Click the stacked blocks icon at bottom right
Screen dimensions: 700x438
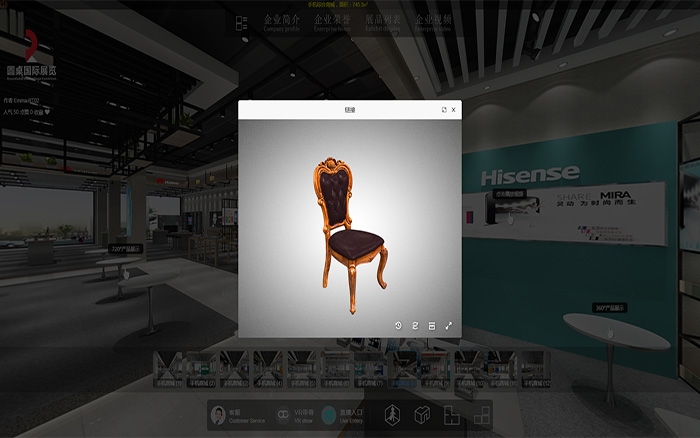tap(481, 415)
